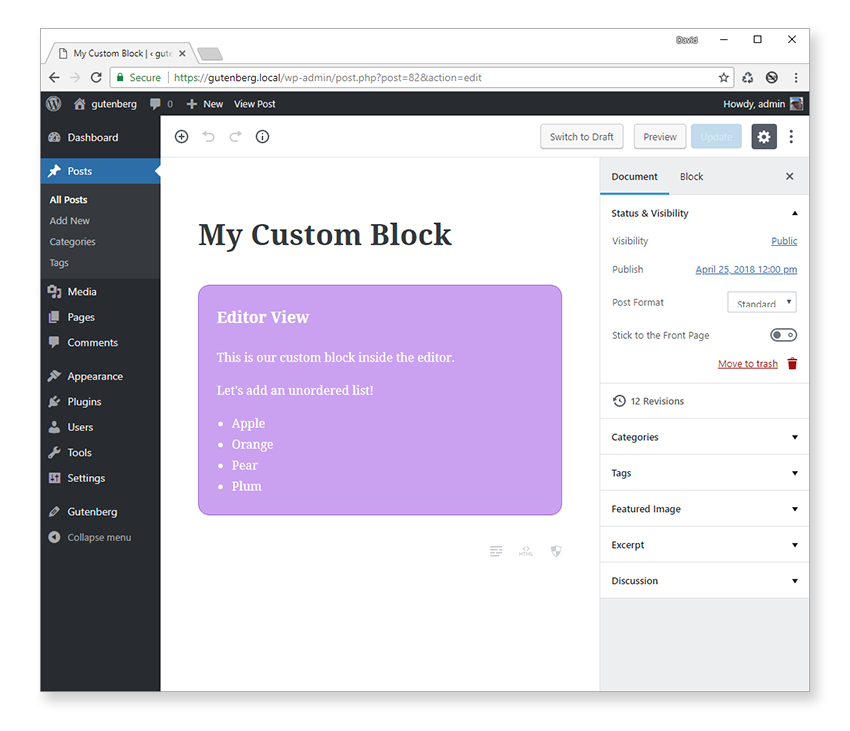Click the Public visibility link
Viewport: 850px width, 731px height.
point(784,241)
